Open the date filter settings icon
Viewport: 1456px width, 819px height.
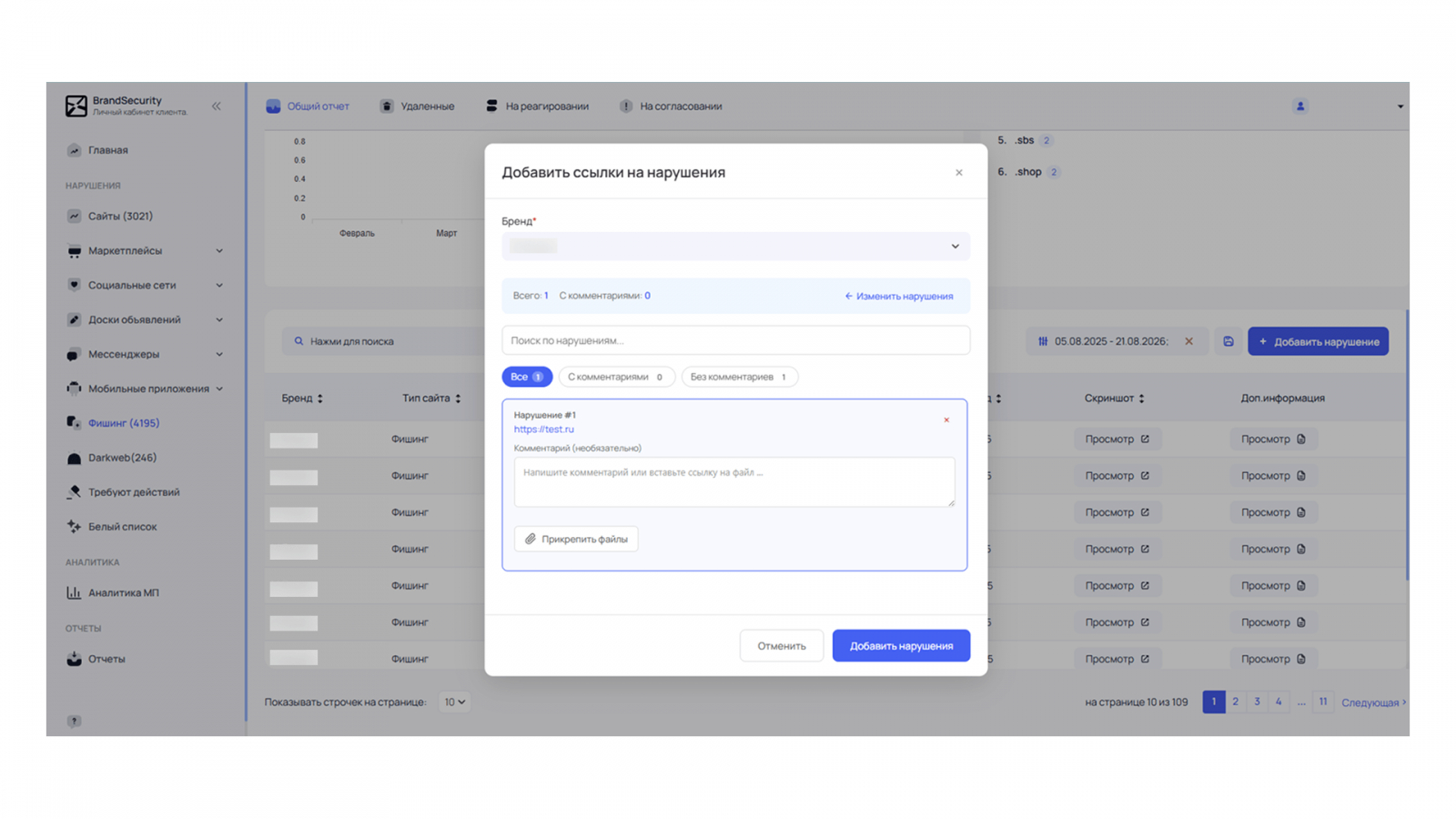tap(1043, 341)
